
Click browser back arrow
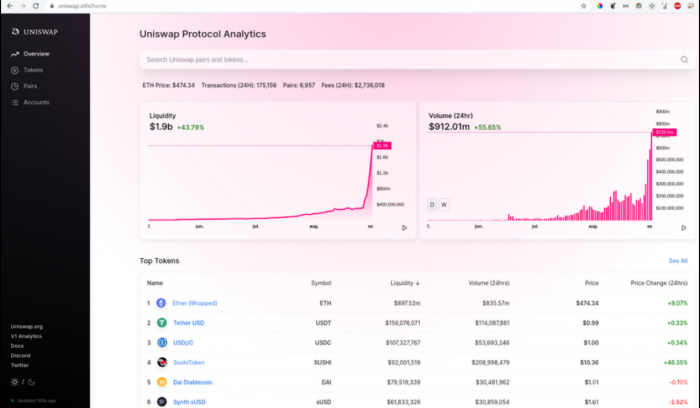pos(9,6)
